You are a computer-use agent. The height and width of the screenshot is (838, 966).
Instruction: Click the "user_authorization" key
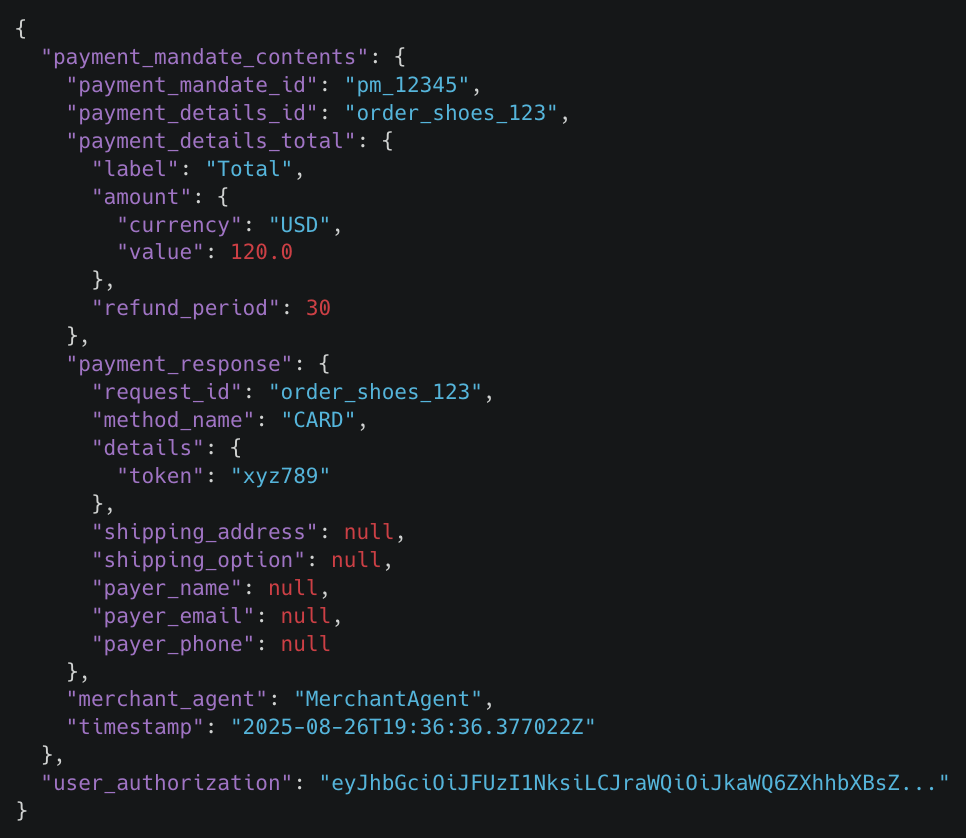(x=166, y=783)
